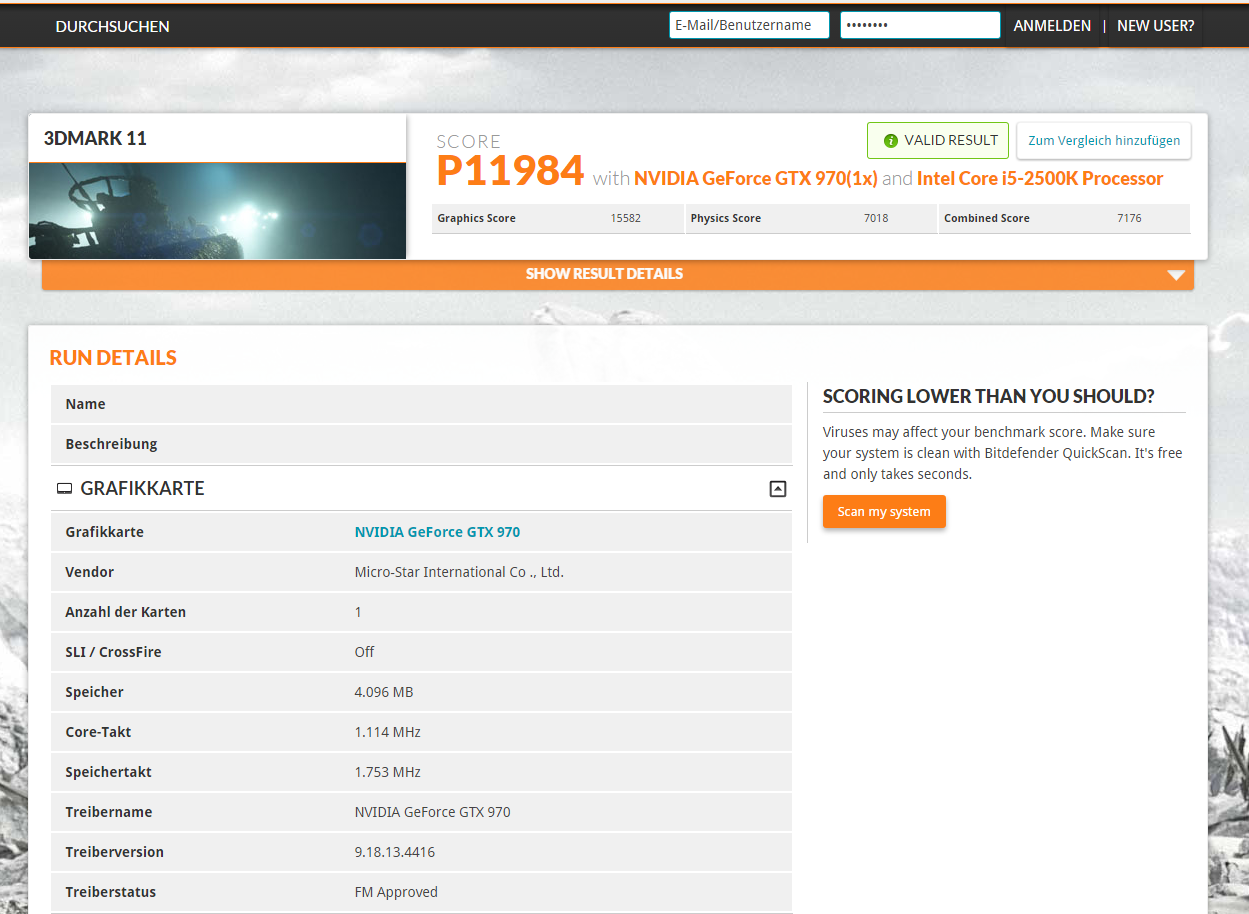This screenshot has width=1249, height=914.
Task: Click the Treiberversion value 9.18.13.4416
Action: (395, 852)
